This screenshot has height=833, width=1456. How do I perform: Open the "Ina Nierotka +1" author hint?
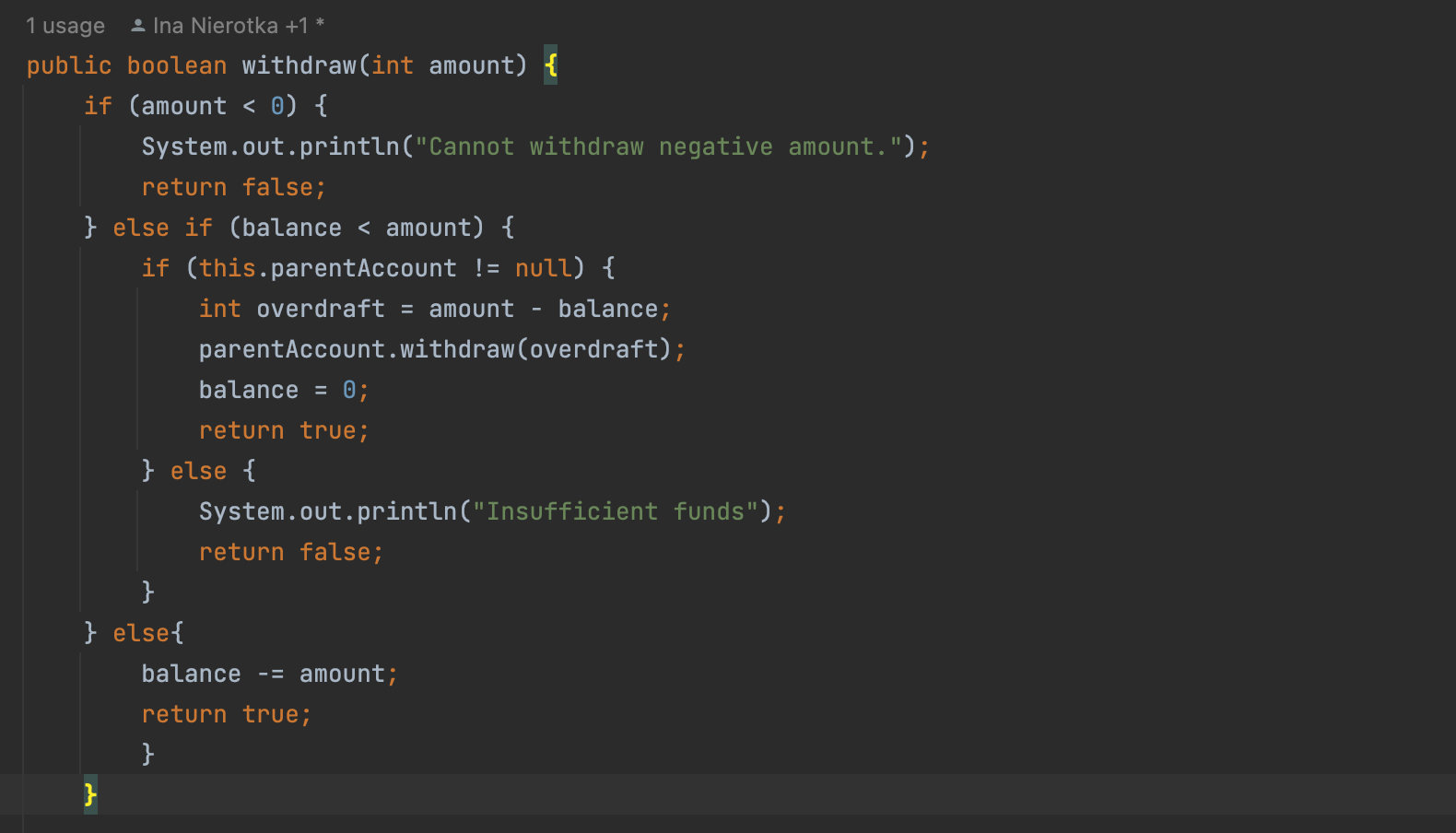pos(230,26)
